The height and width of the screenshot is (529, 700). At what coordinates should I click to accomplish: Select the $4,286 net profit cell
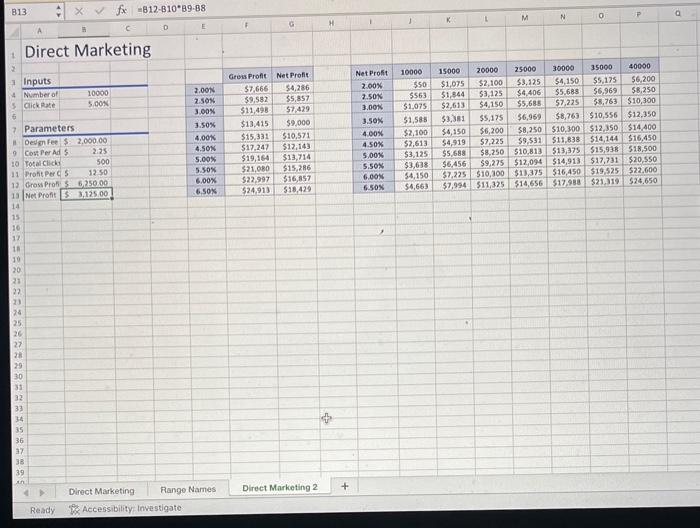tap(292, 88)
